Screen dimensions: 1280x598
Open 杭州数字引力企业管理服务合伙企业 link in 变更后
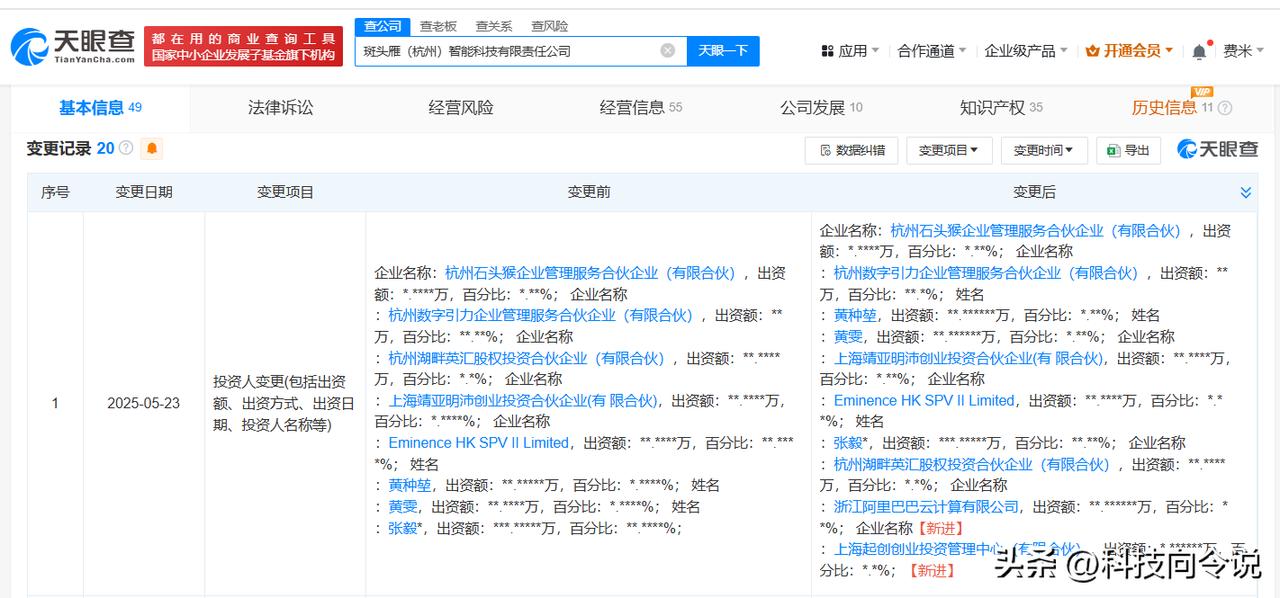(986, 273)
